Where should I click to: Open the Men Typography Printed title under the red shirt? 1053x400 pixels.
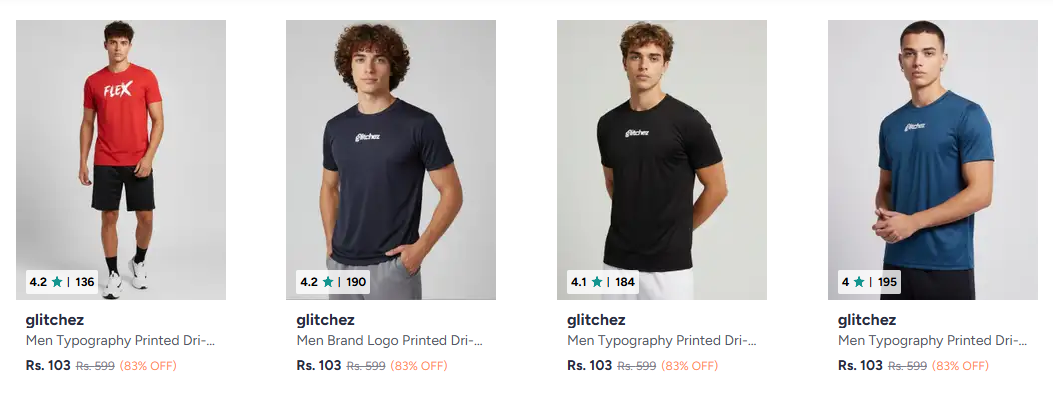tap(120, 341)
